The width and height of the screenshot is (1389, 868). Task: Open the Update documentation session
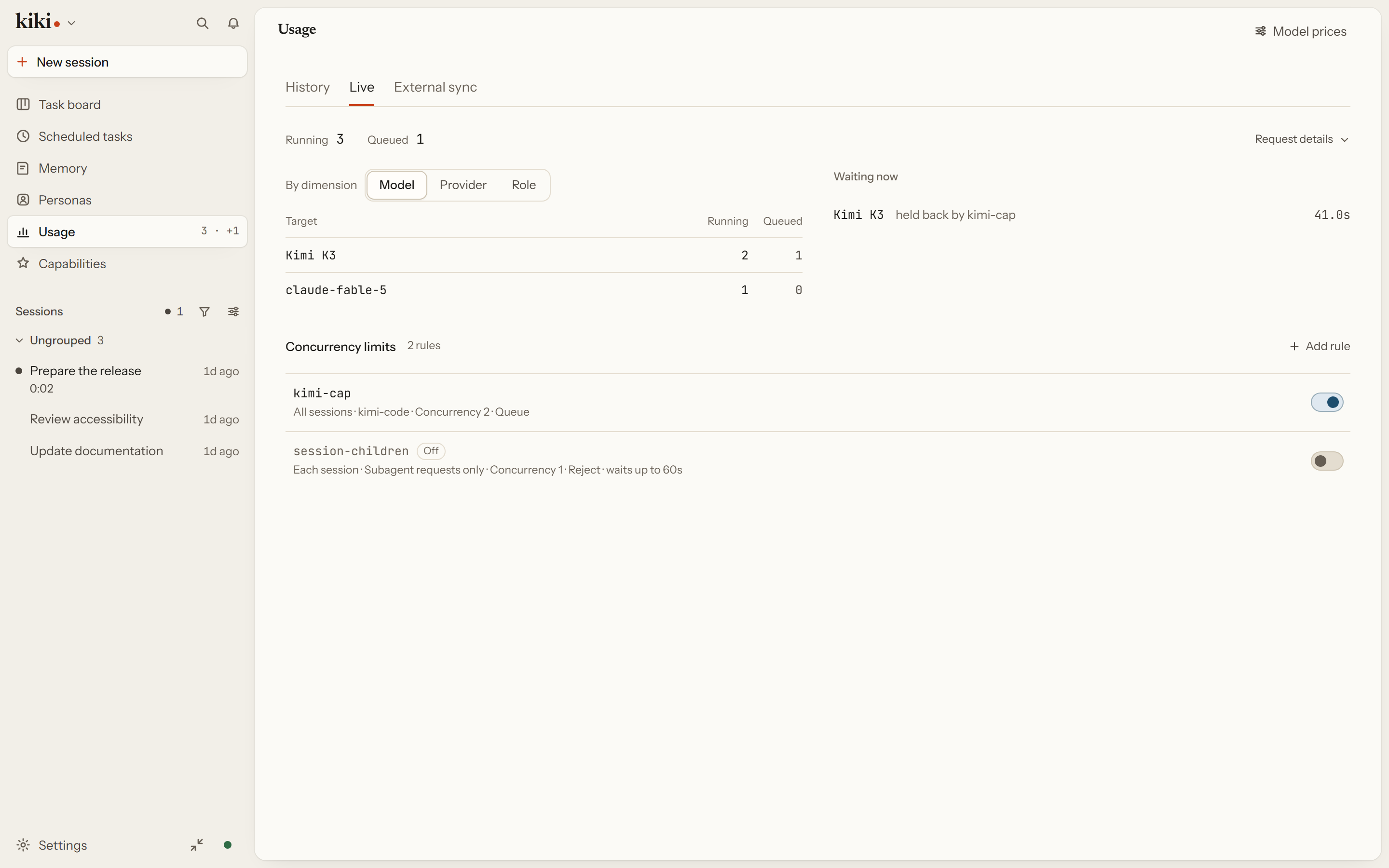(x=127, y=451)
